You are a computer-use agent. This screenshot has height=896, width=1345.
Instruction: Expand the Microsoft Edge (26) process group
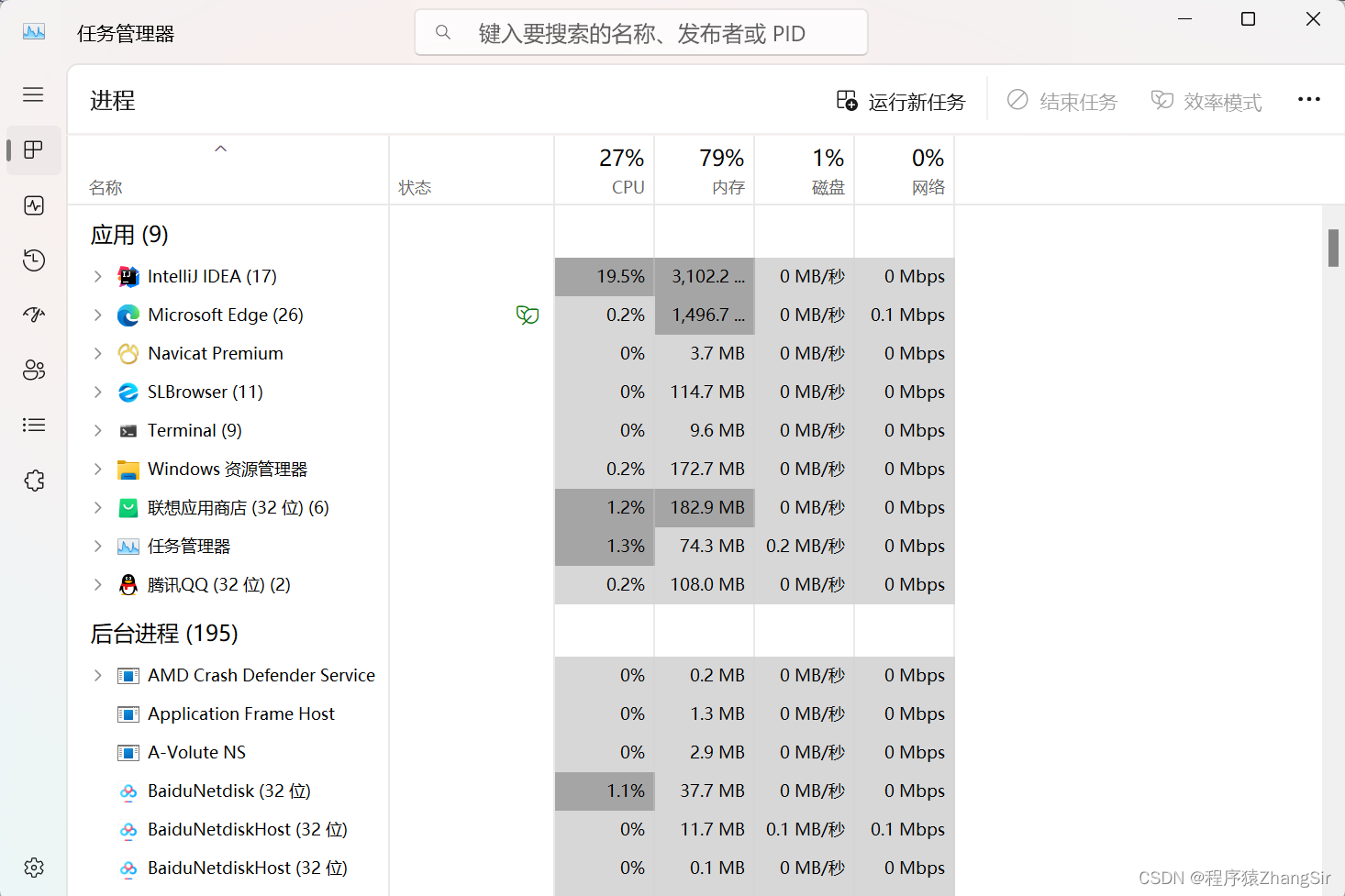coord(98,315)
